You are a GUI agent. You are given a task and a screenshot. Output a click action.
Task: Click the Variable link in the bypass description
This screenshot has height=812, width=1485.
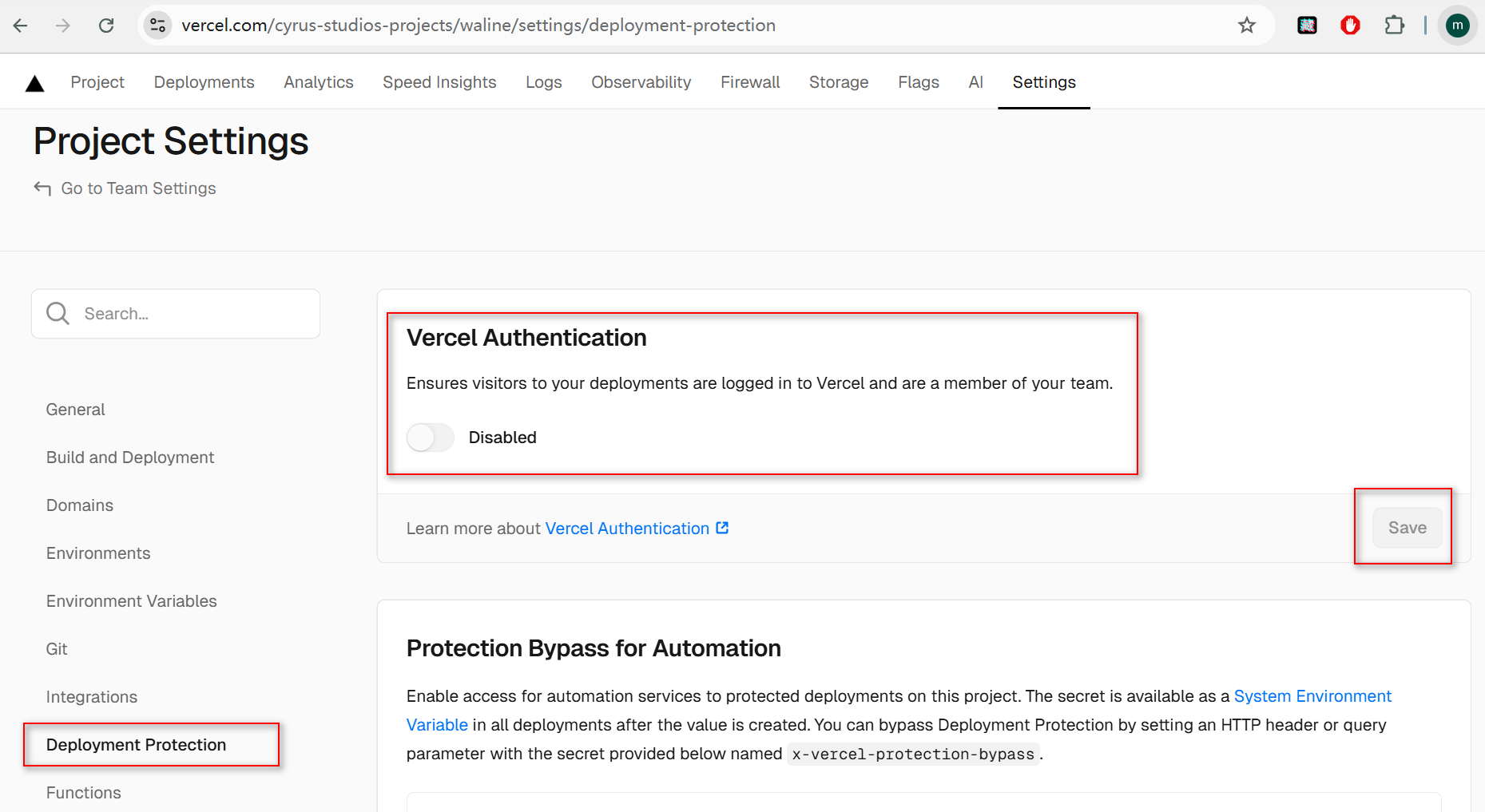[437, 725]
